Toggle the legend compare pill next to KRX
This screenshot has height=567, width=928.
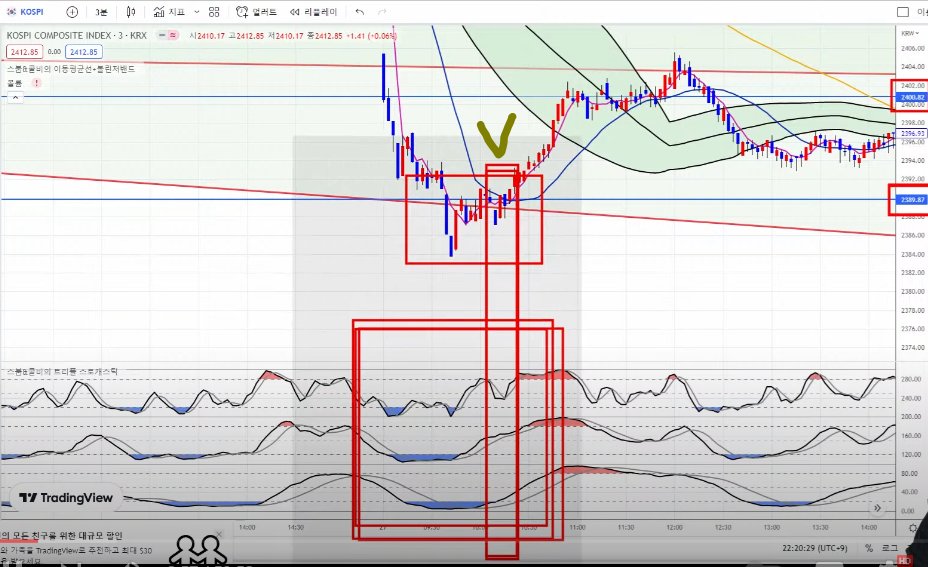click(168, 36)
